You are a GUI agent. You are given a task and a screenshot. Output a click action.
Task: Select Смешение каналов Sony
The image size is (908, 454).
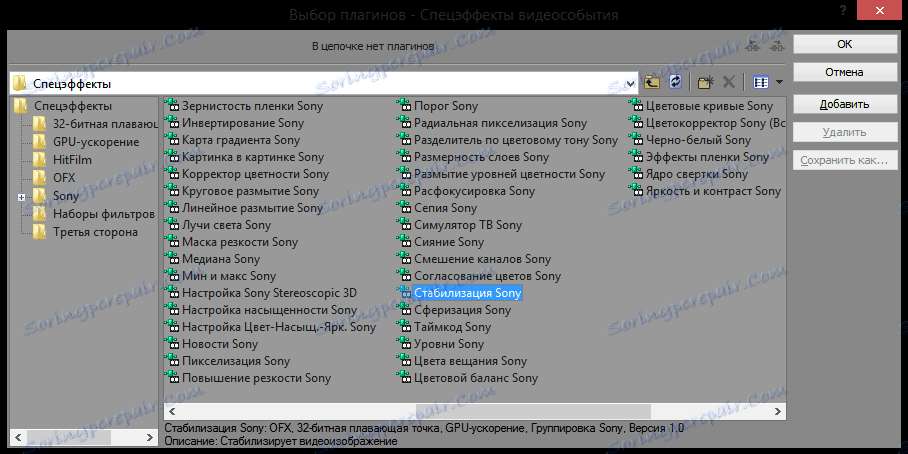(482, 259)
